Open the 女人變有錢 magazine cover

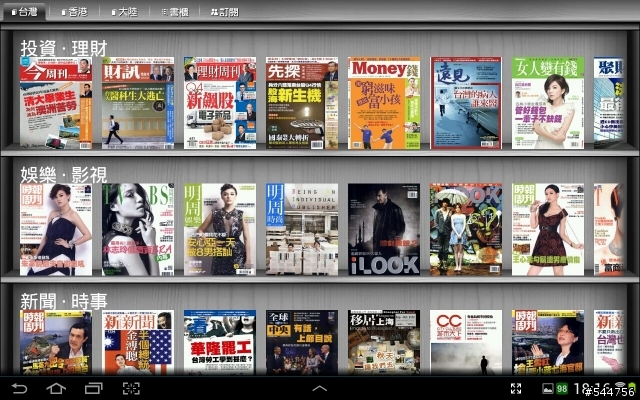click(548, 103)
